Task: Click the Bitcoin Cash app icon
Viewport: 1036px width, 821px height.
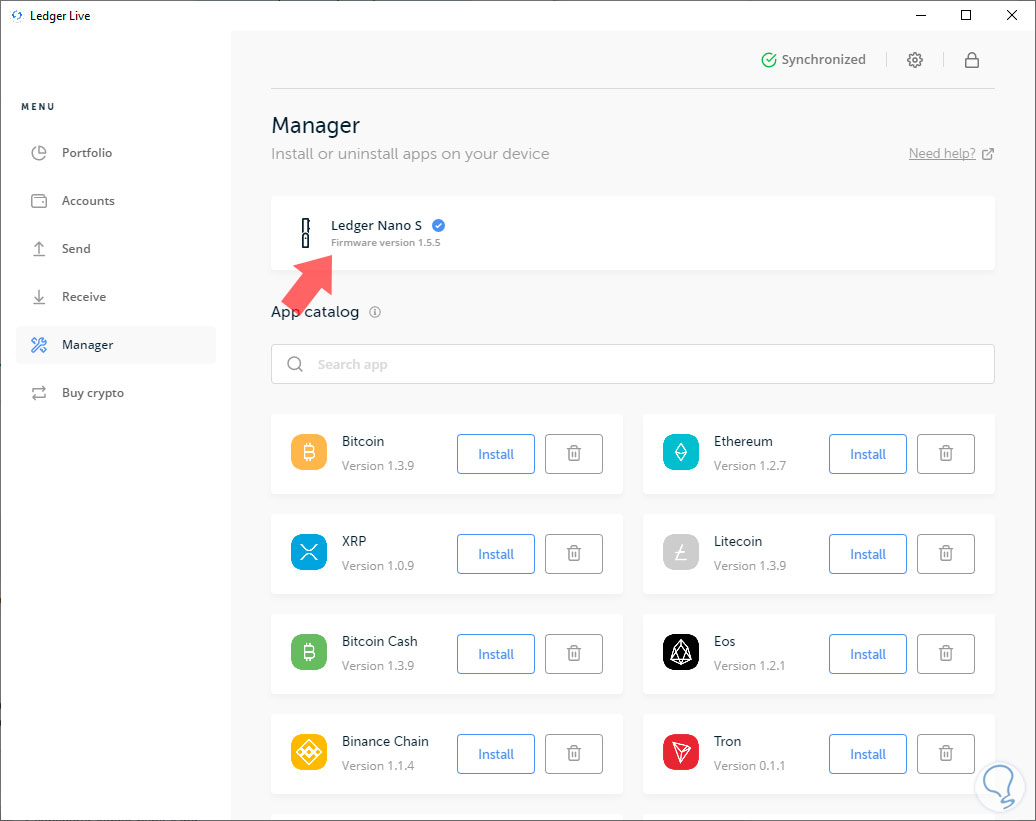Action: click(309, 652)
